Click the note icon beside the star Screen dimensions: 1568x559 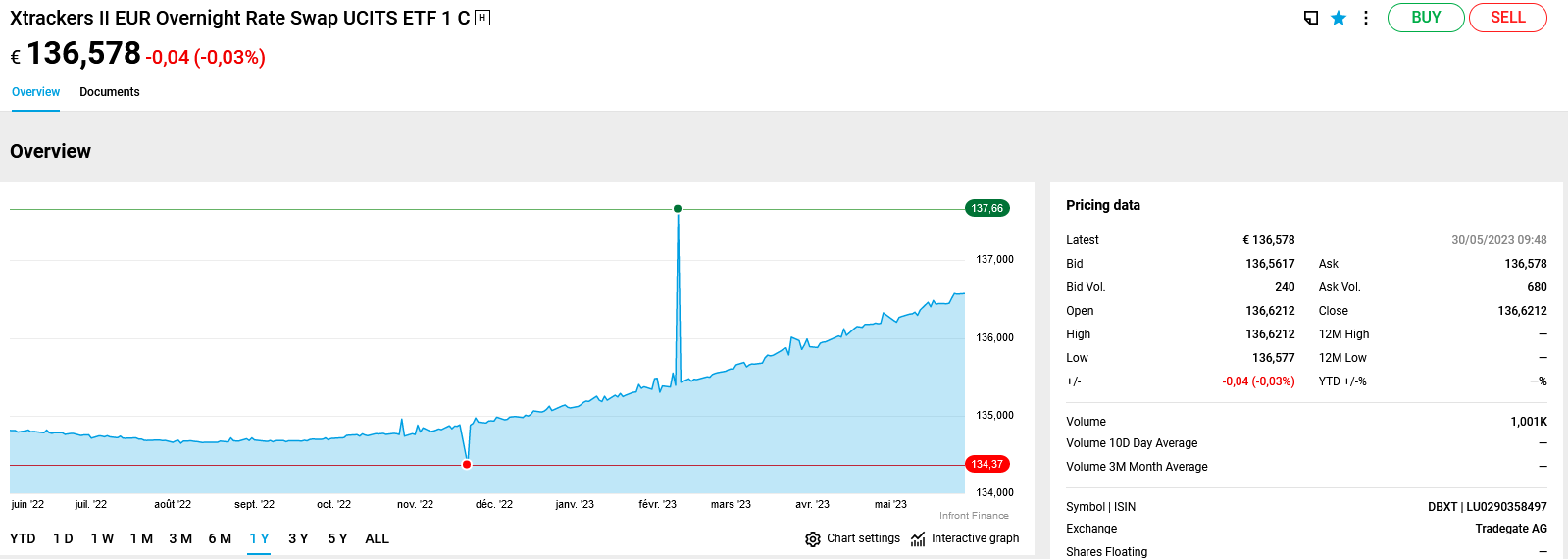[x=1310, y=18]
